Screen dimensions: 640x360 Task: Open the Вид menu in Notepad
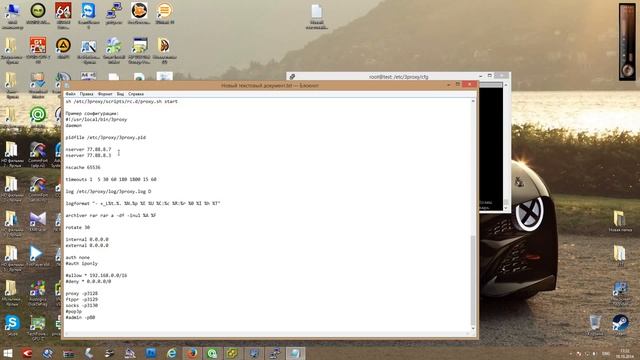click(120, 94)
